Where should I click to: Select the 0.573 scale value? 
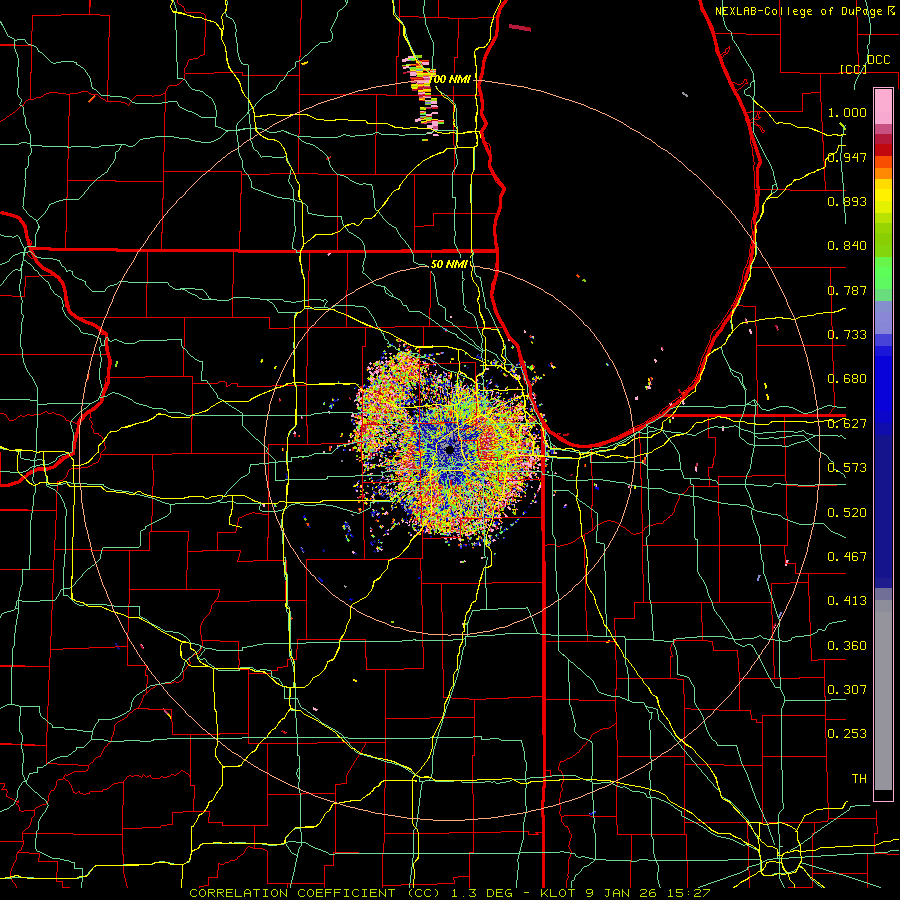pos(847,468)
